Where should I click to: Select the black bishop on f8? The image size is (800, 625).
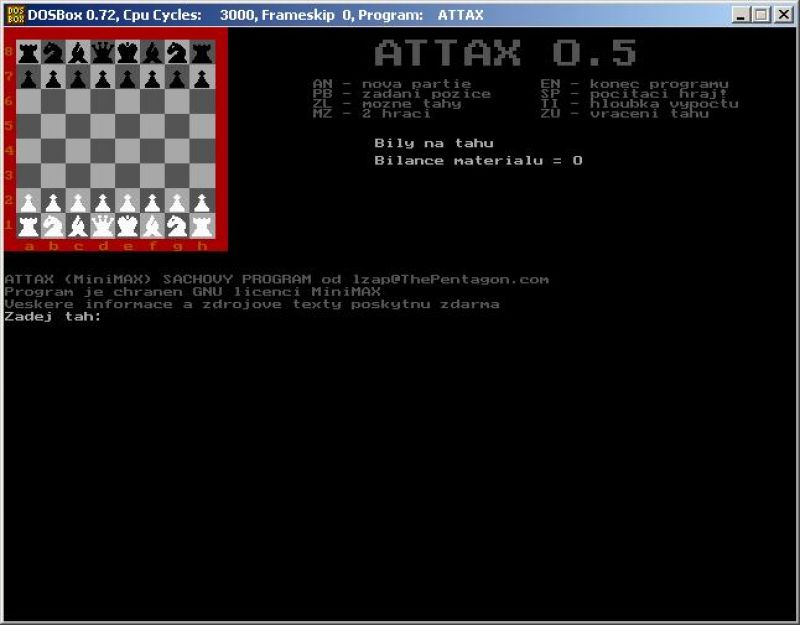[x=153, y=53]
